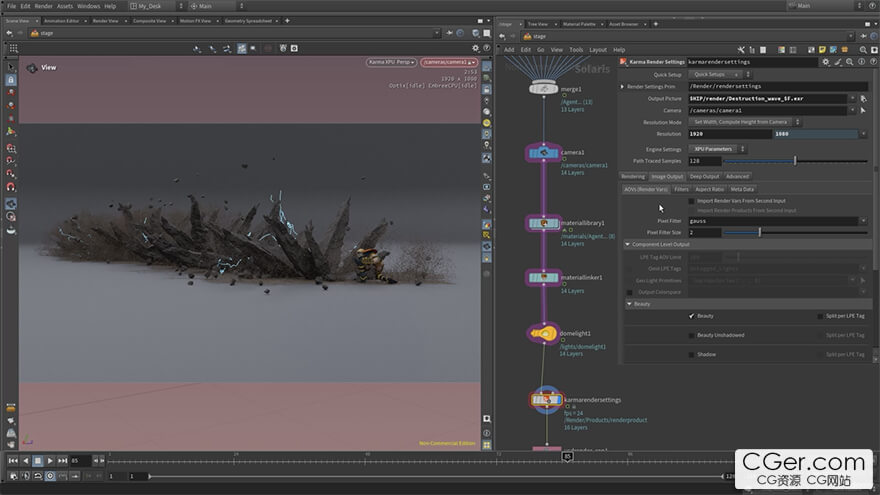The width and height of the screenshot is (880, 495).
Task: Toggle the real-time playback clock icon
Action: click(50, 476)
